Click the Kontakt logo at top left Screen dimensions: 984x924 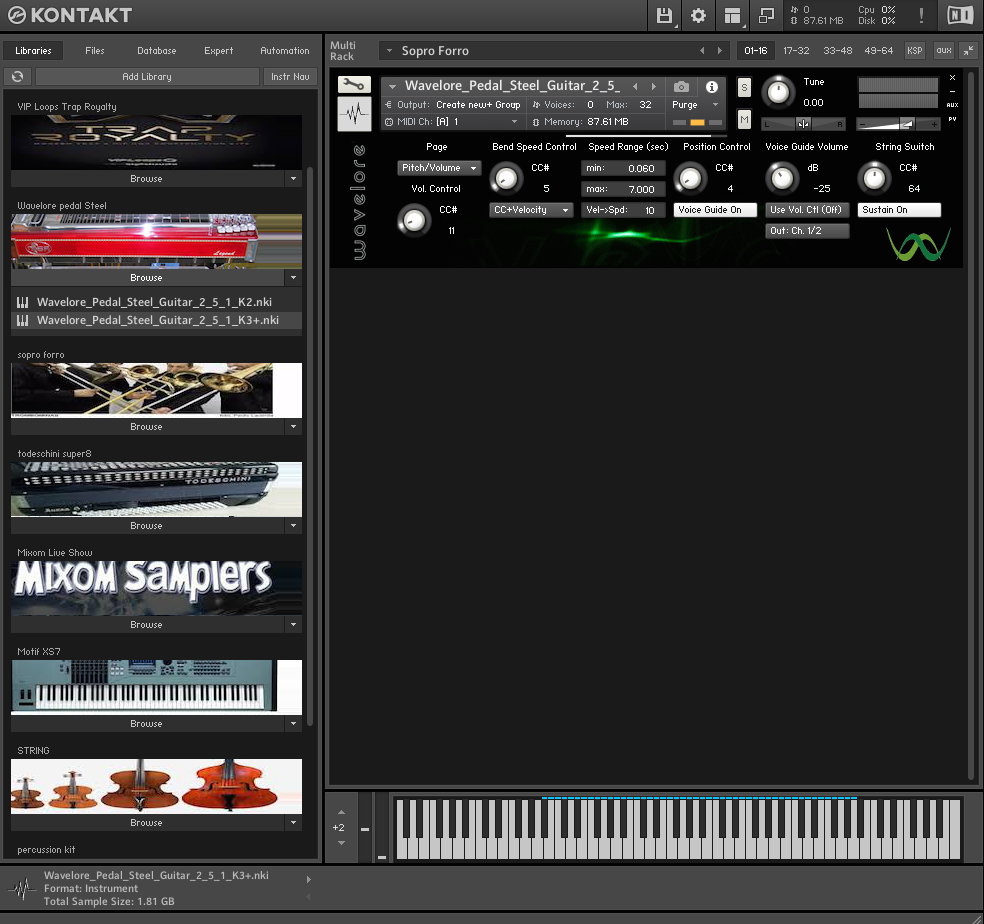click(70, 15)
